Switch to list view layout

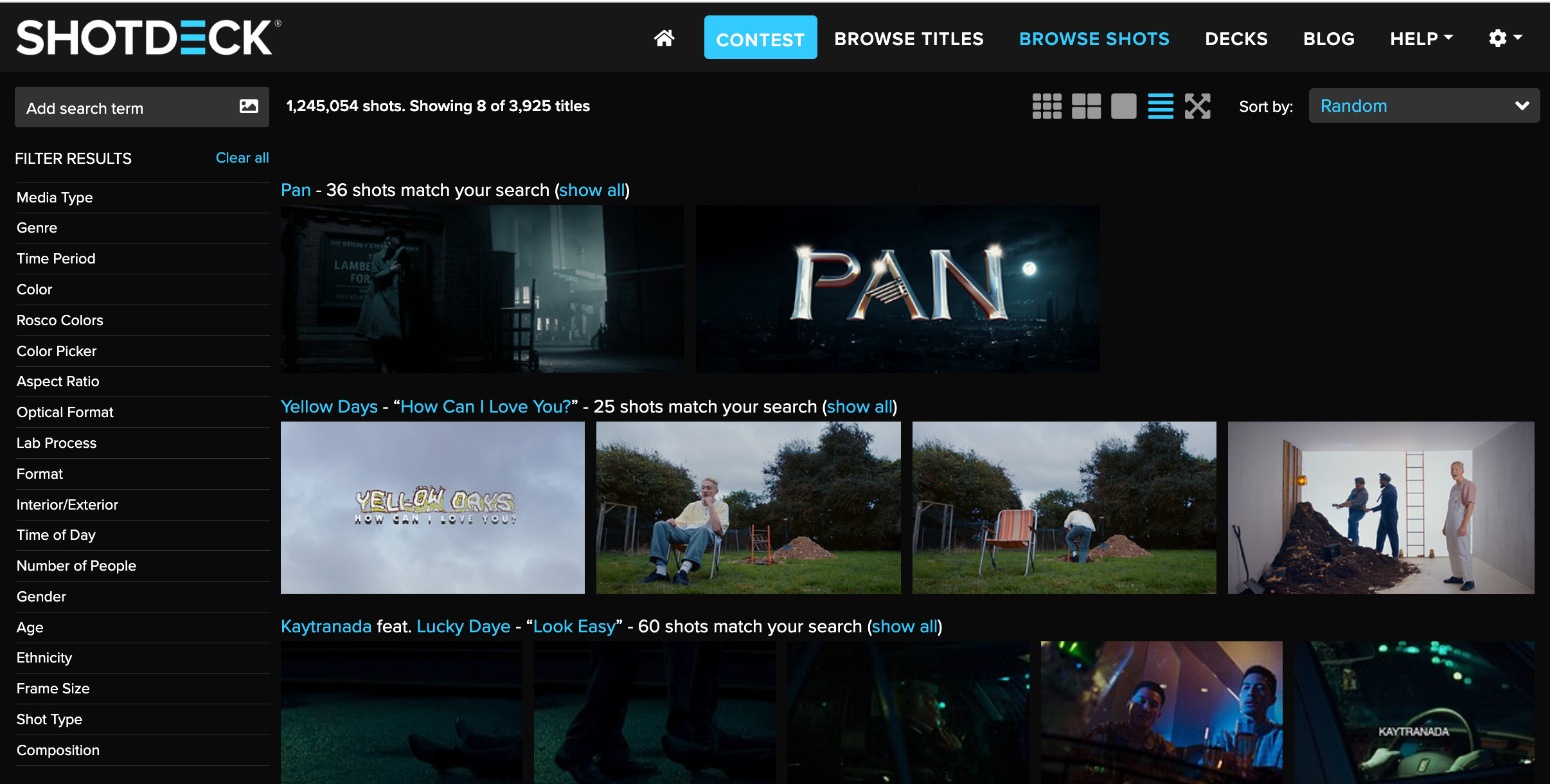point(1161,106)
